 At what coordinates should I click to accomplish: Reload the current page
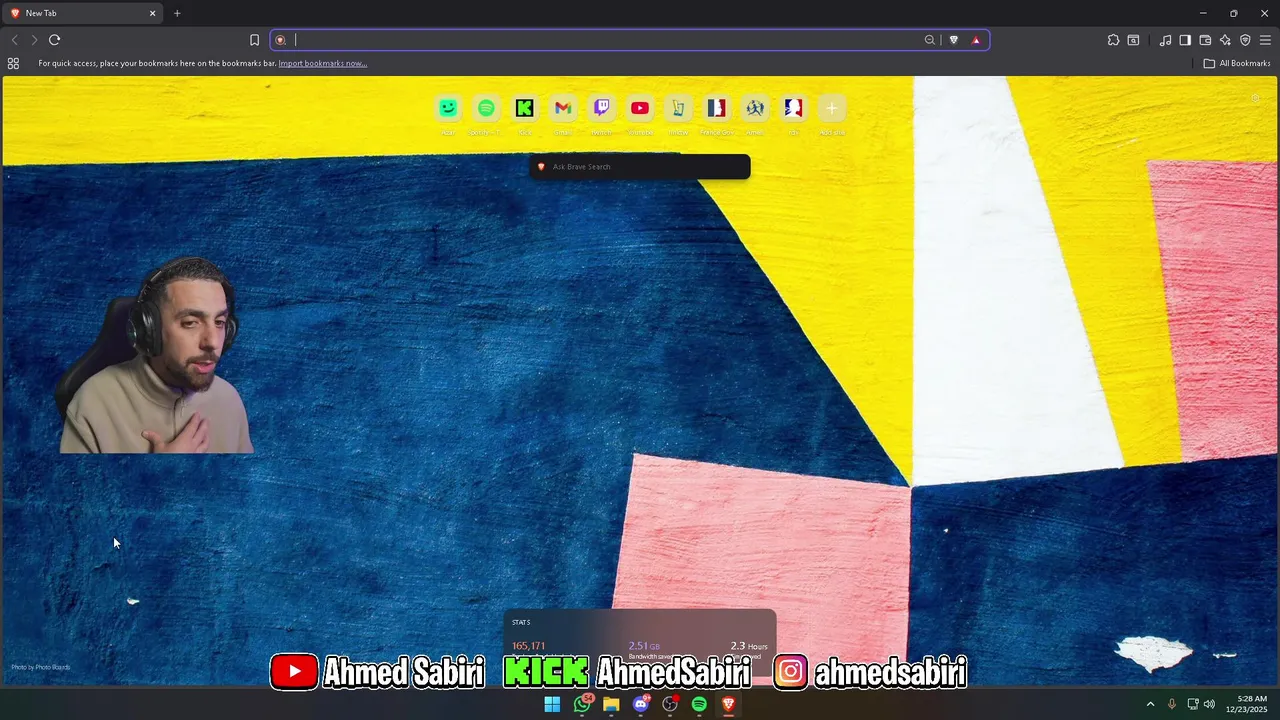(54, 40)
